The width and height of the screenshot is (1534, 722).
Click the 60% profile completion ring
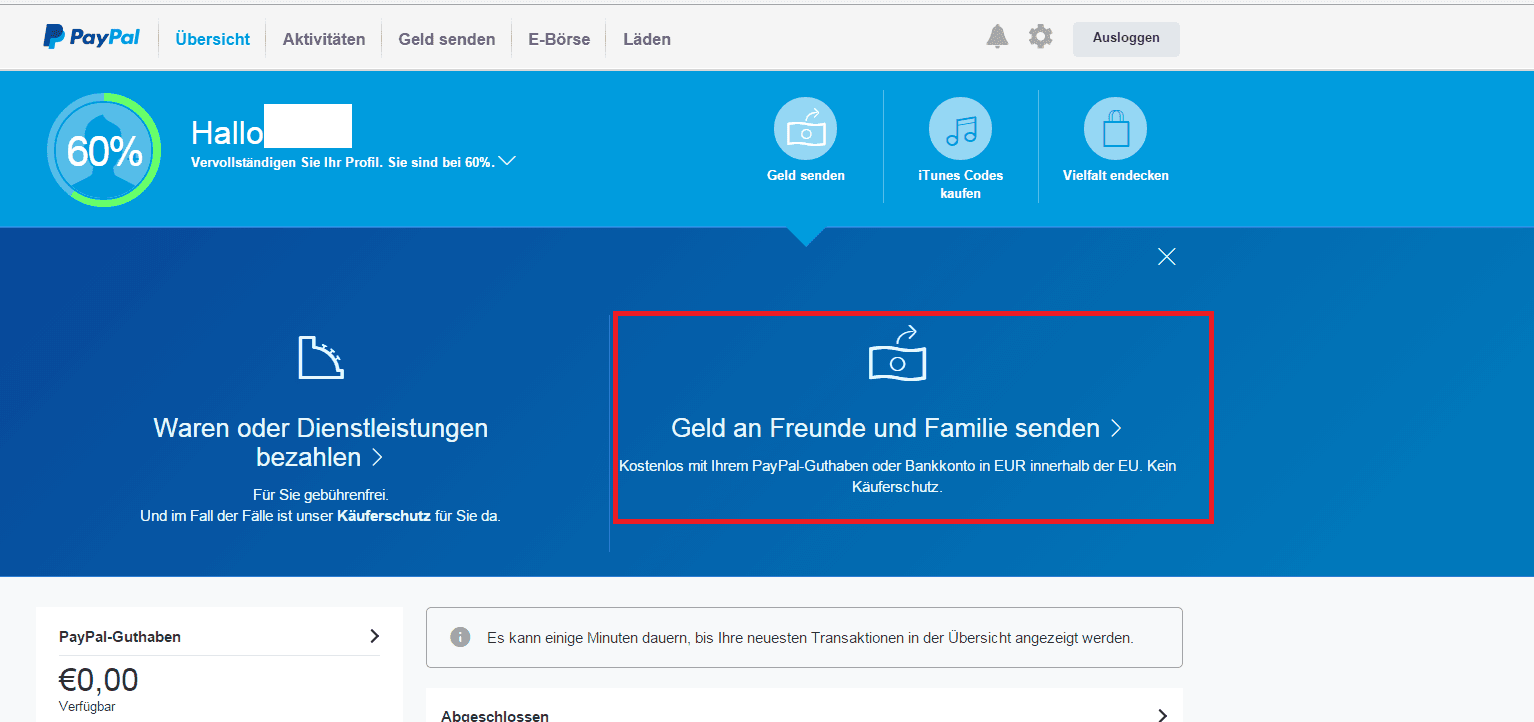104,150
